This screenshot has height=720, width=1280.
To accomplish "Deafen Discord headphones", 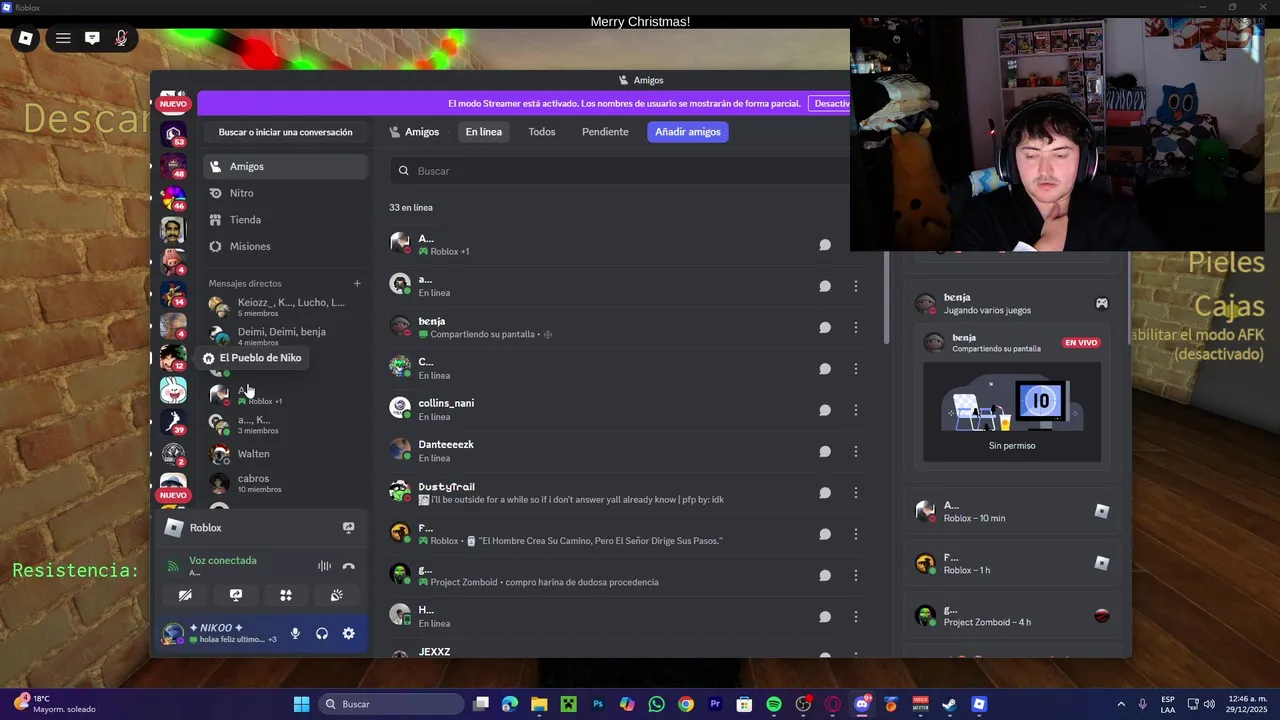I will [322, 633].
